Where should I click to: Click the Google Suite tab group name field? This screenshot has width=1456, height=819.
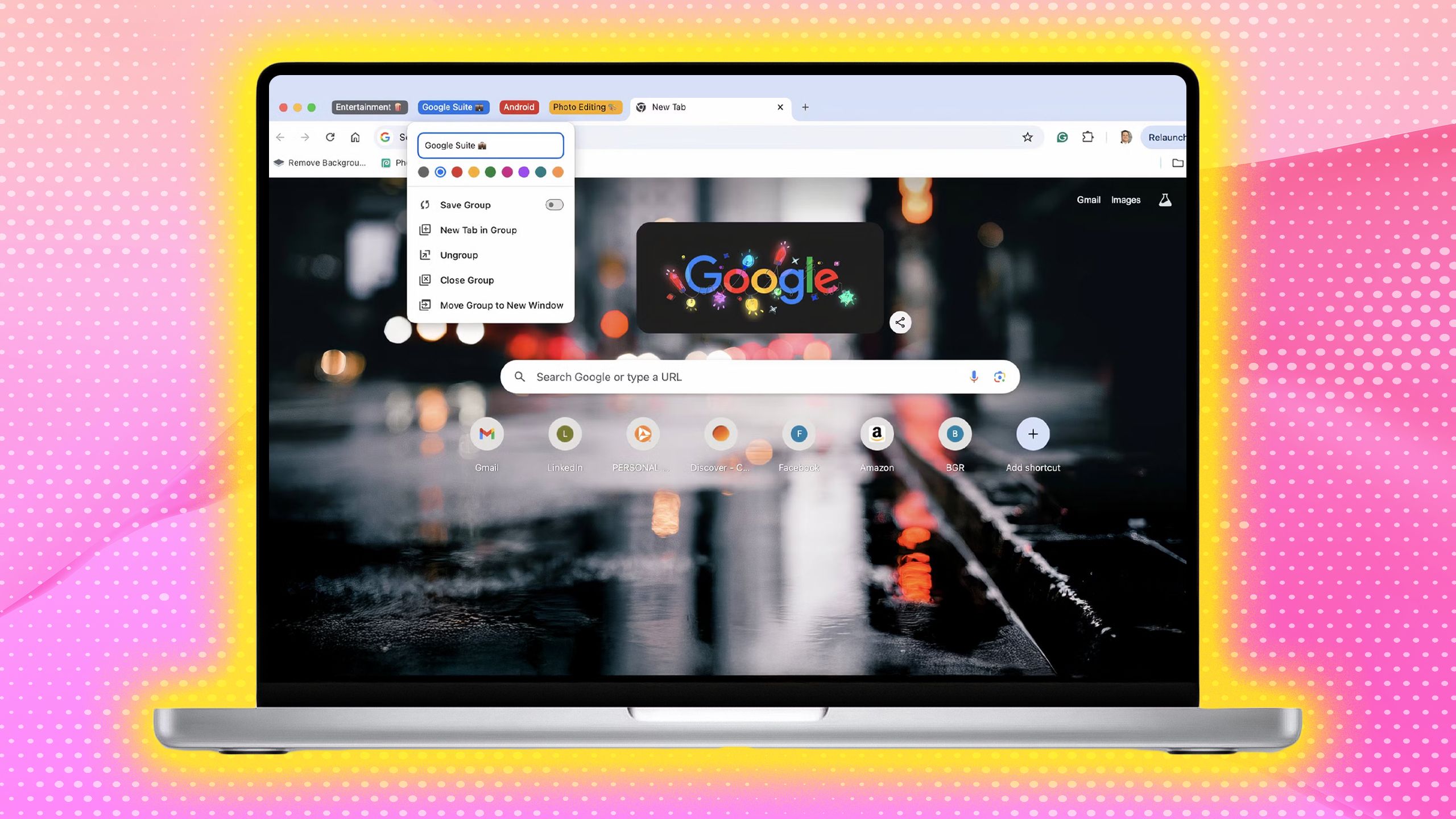[x=490, y=145]
